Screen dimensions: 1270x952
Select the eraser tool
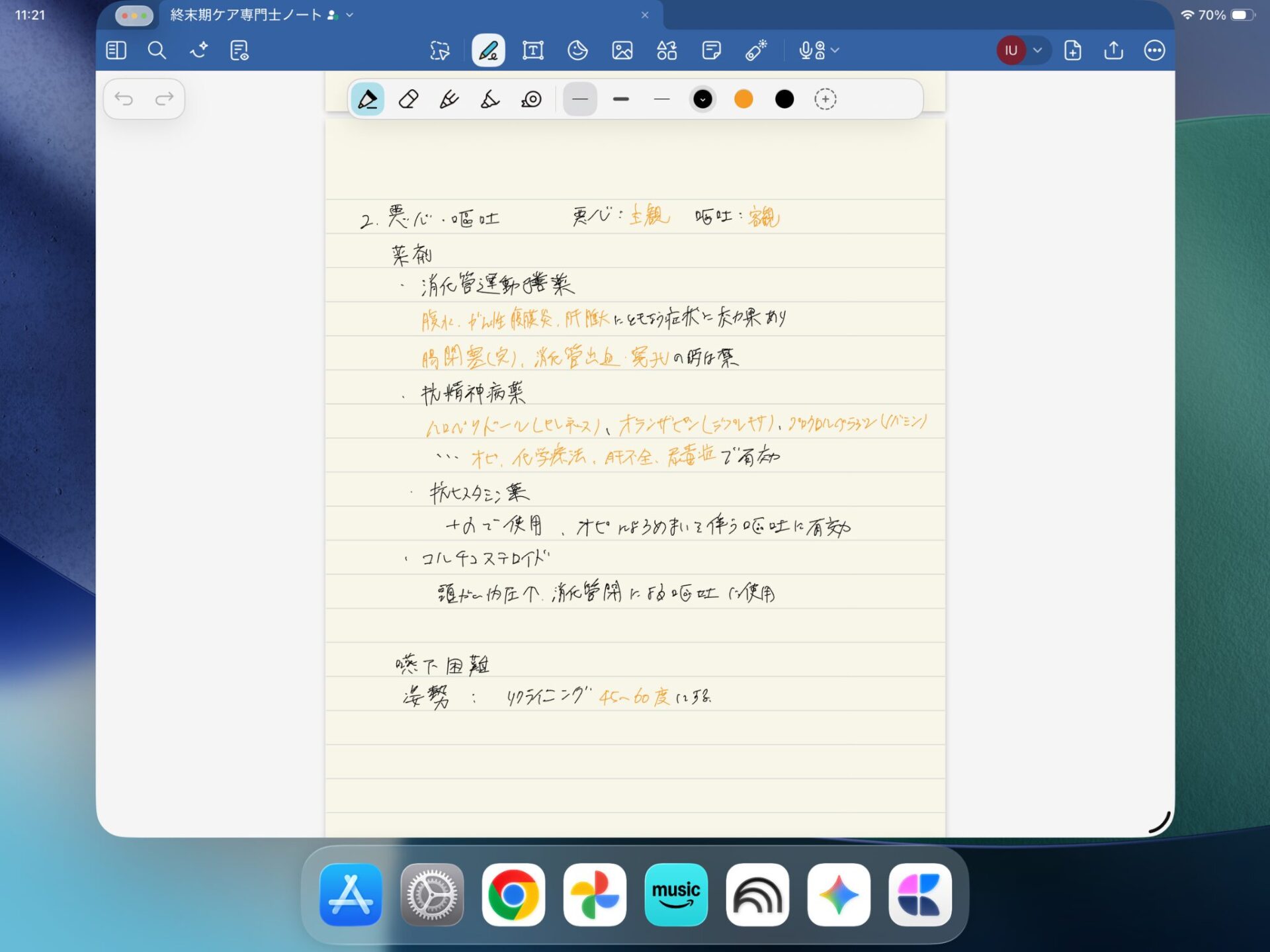408,99
